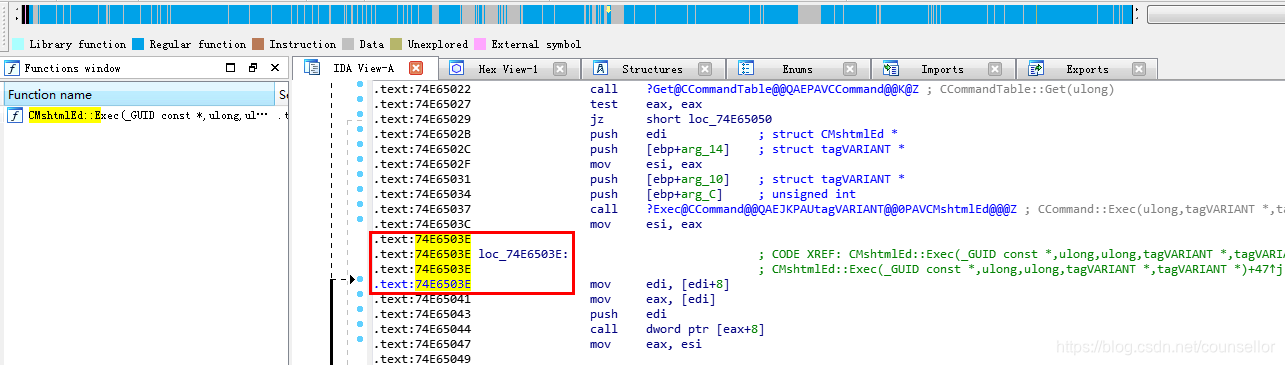Click the Library function legend color swatch
Screen dimensions: 1285x365
pyautogui.click(x=17, y=44)
